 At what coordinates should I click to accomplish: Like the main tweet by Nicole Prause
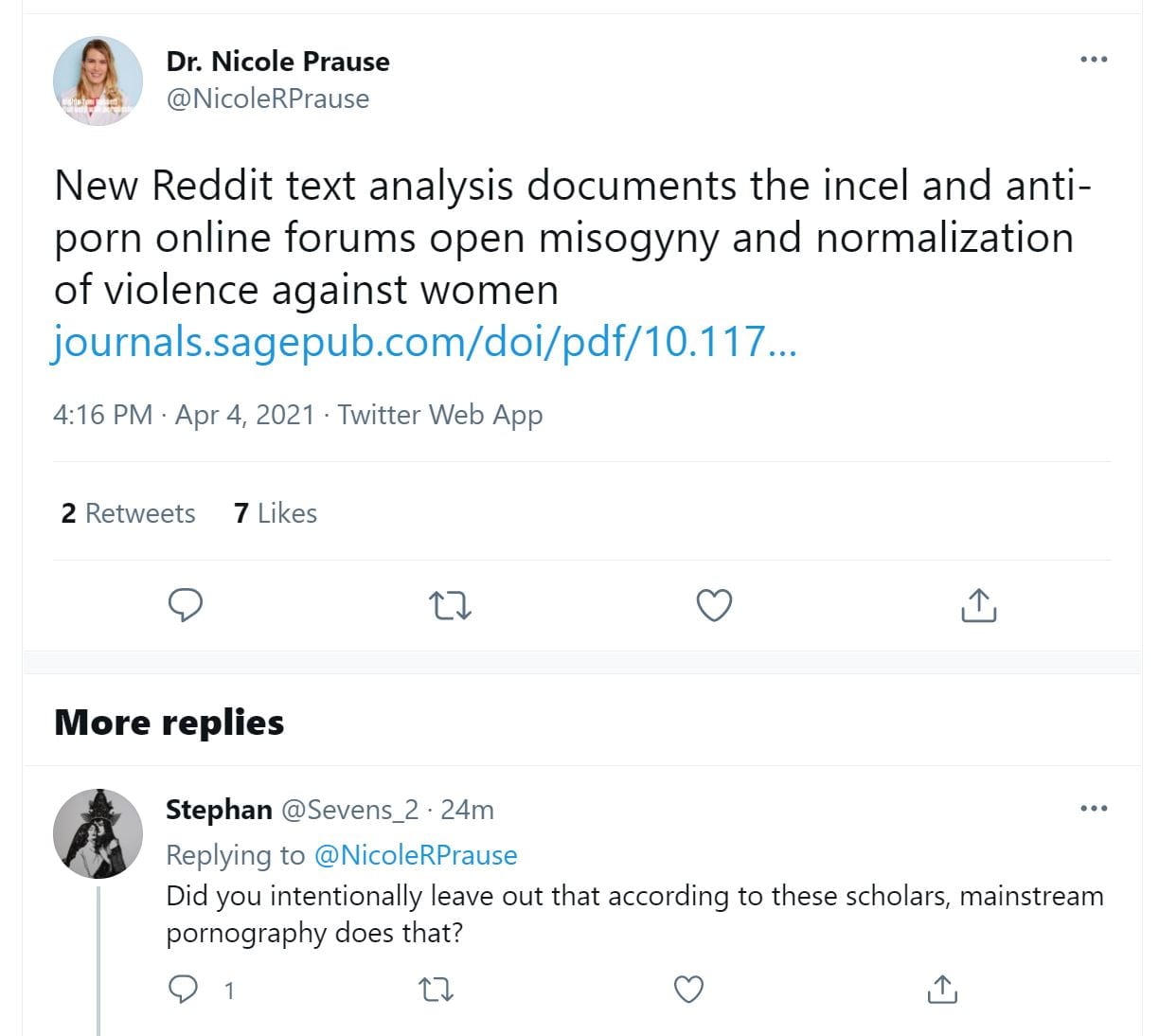714,604
